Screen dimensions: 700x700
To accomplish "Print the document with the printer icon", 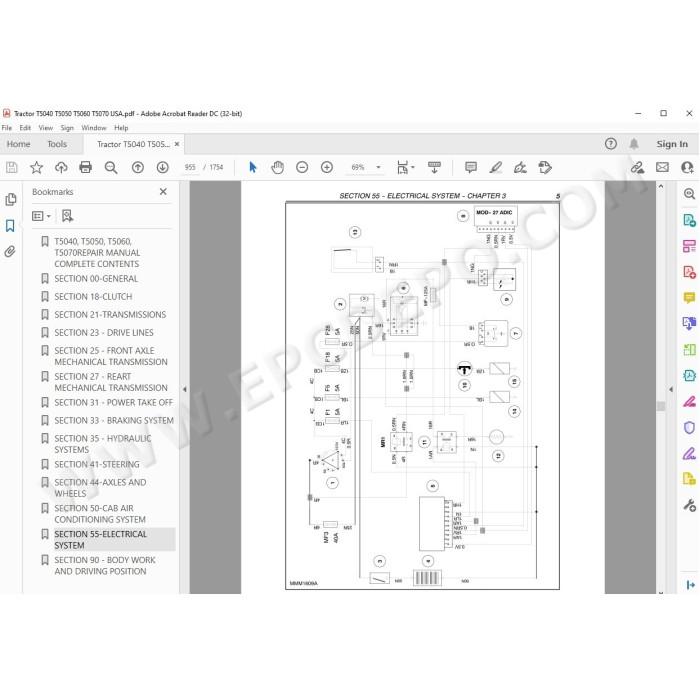I will 85,167.
